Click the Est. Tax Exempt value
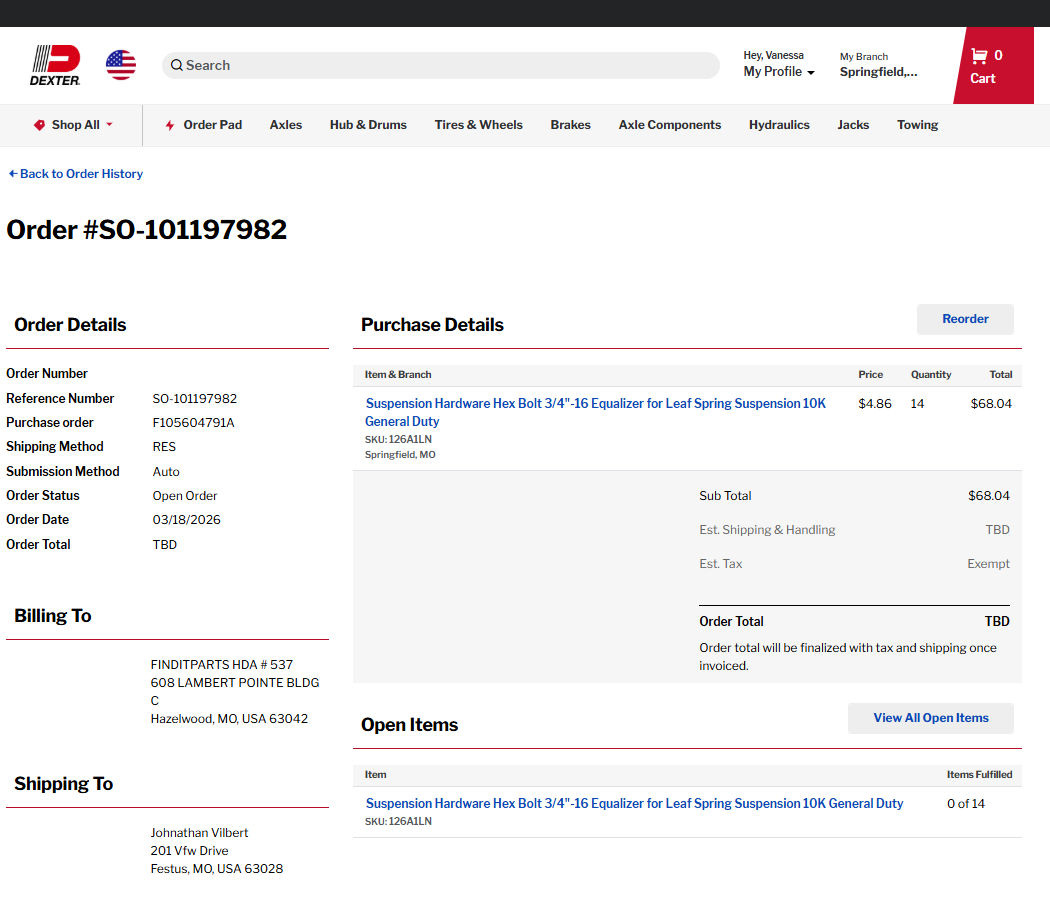The height and width of the screenshot is (907, 1050). 988,564
